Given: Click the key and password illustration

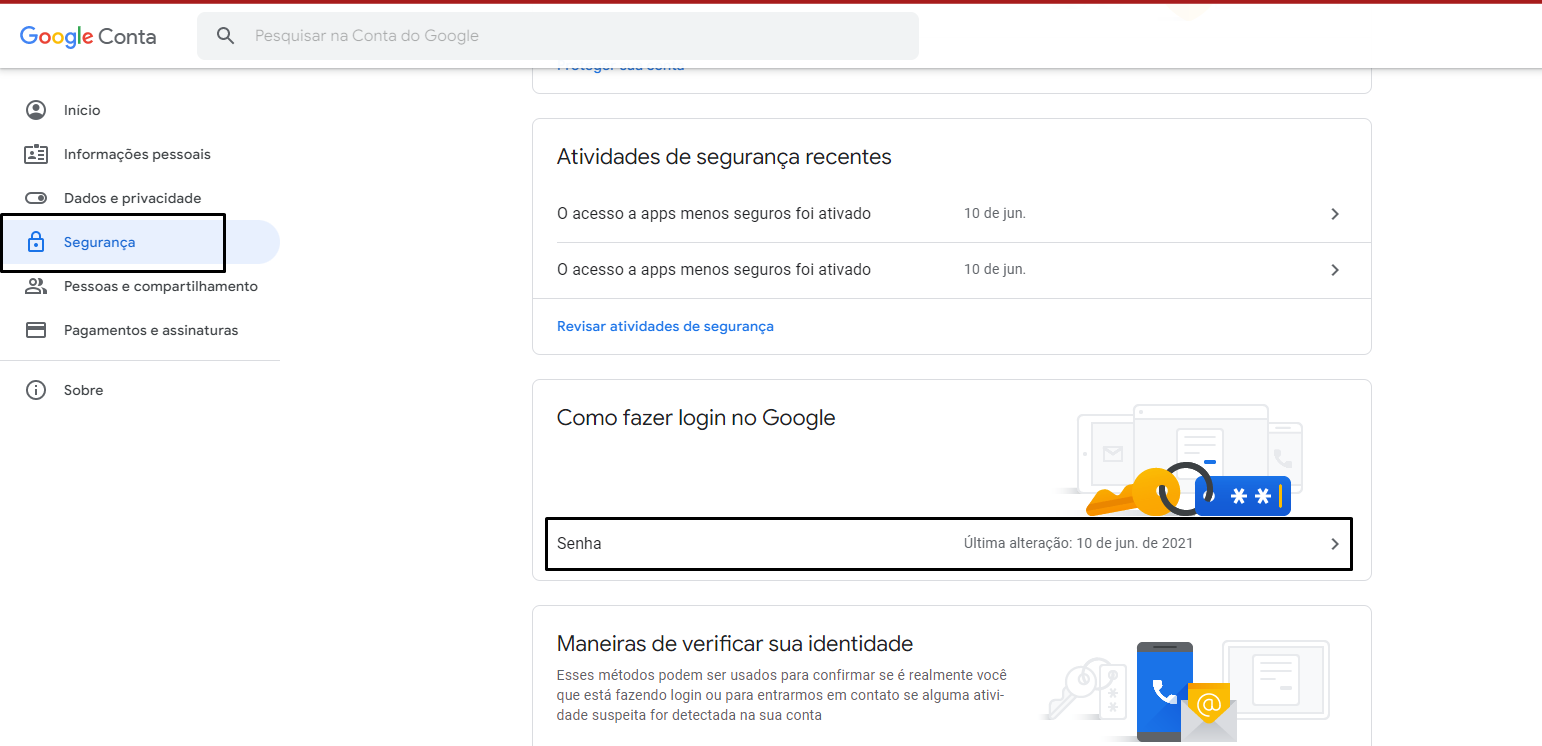Looking at the screenshot, I should (x=1180, y=461).
